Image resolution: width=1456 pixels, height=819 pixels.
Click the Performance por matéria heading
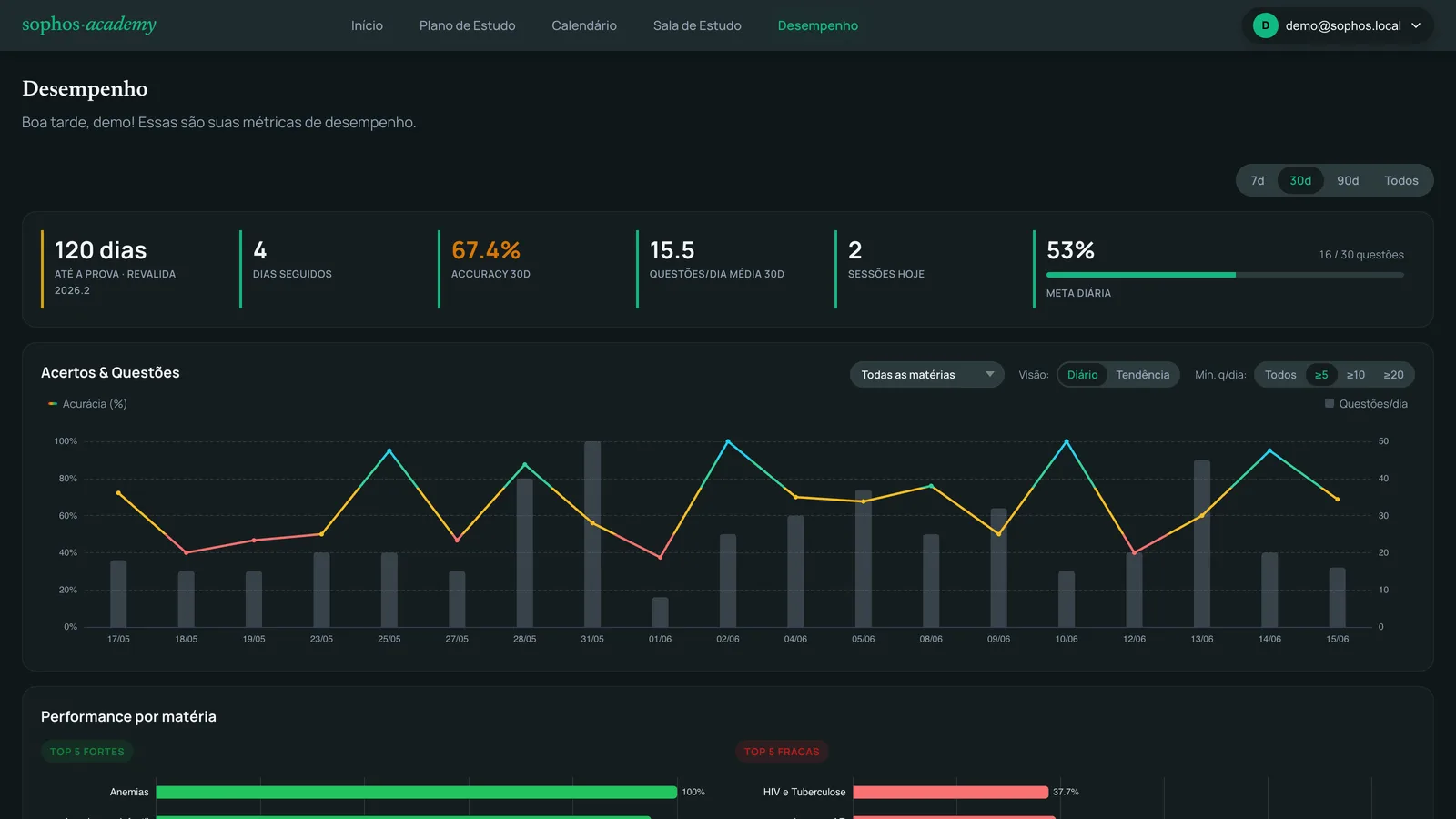[x=128, y=716]
